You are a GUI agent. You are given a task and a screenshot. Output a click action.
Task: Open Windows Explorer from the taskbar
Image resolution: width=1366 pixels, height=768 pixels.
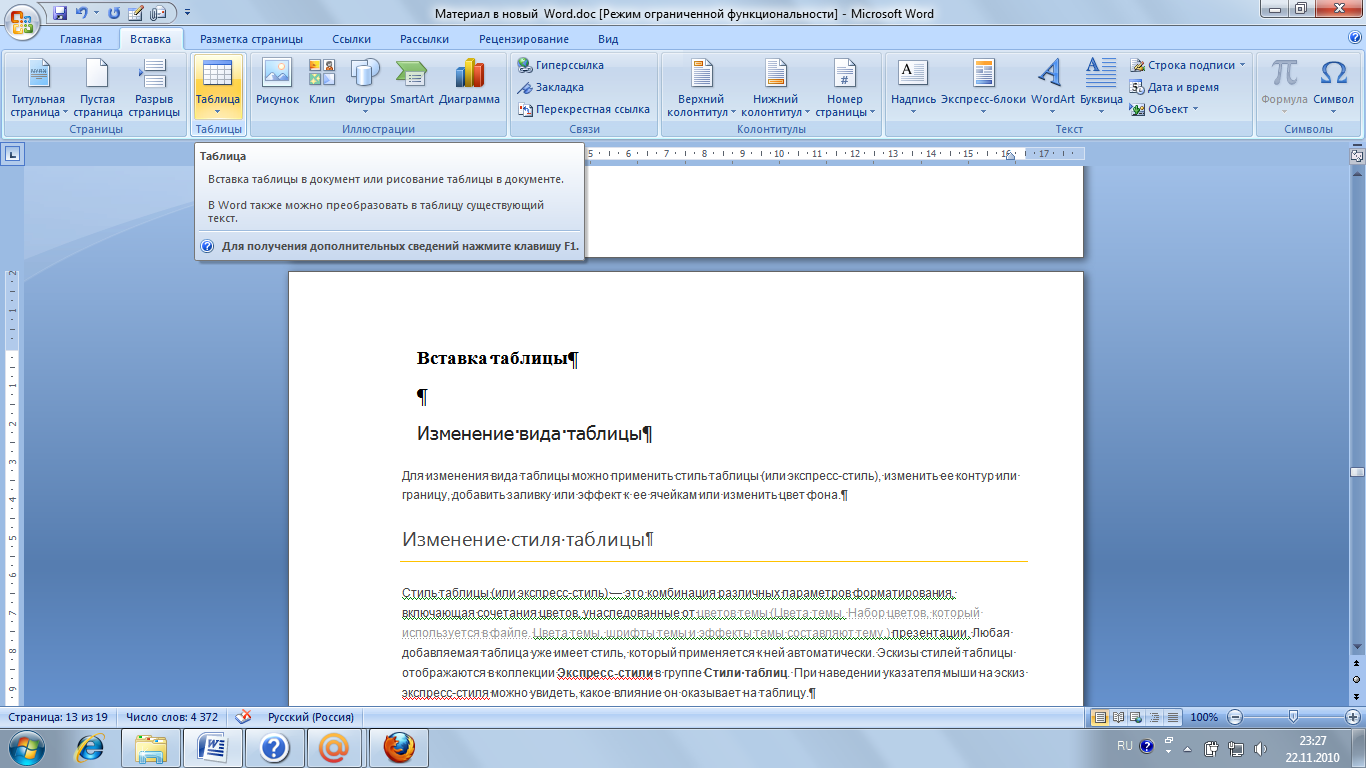pos(152,748)
